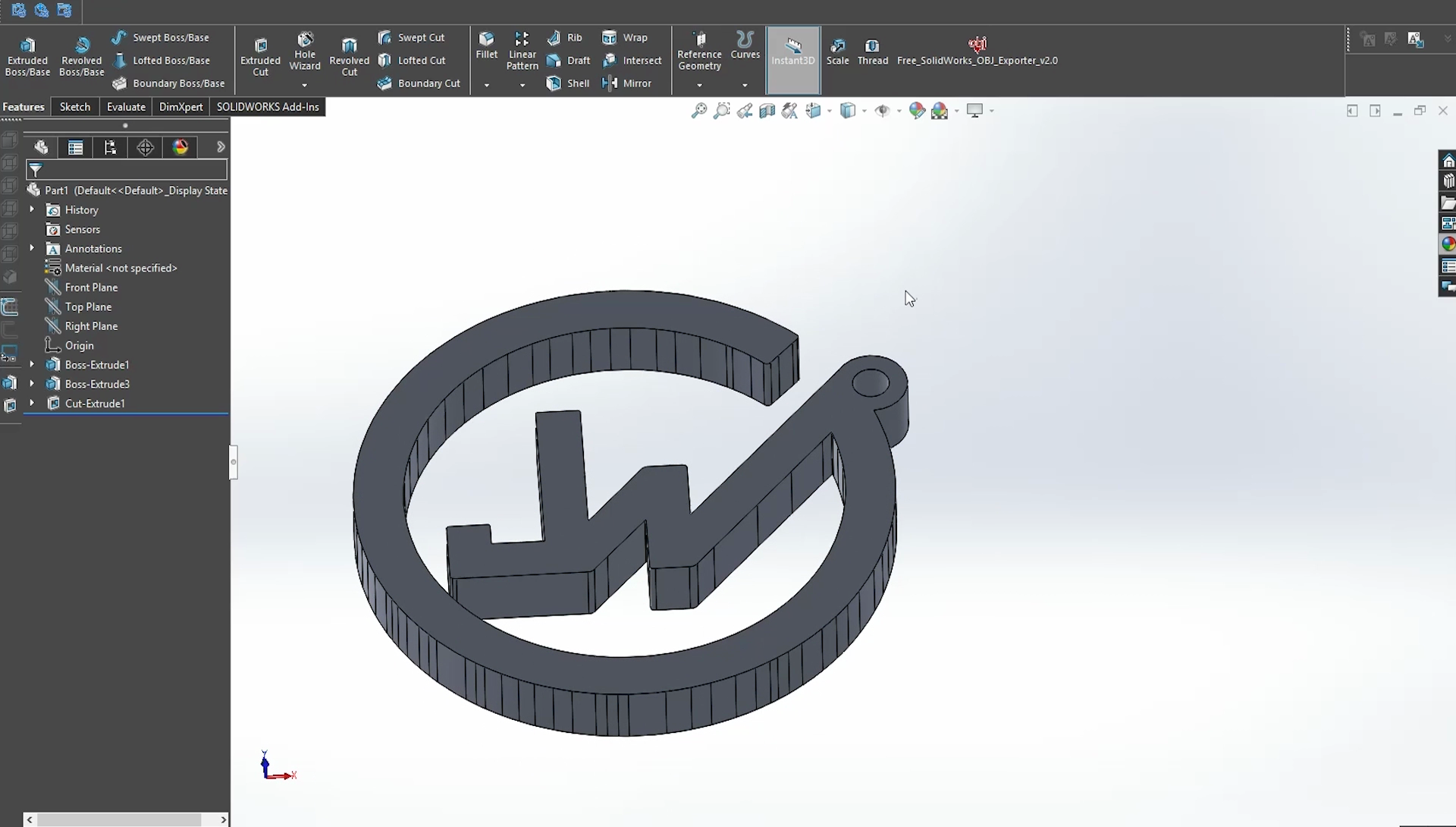Open the PropertyManager tab

pyautogui.click(x=75, y=147)
